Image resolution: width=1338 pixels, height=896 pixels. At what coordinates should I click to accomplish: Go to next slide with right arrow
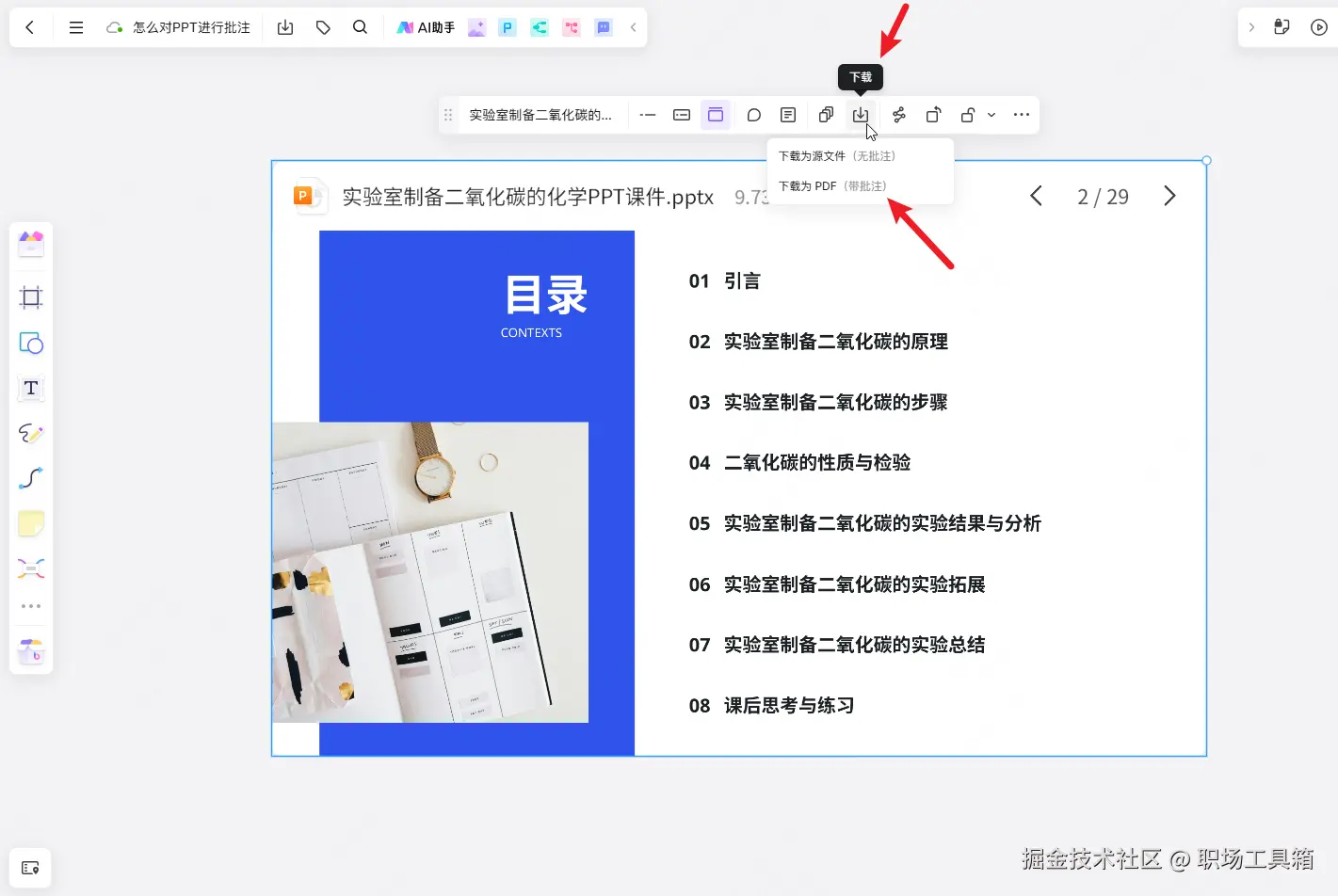click(x=1169, y=196)
